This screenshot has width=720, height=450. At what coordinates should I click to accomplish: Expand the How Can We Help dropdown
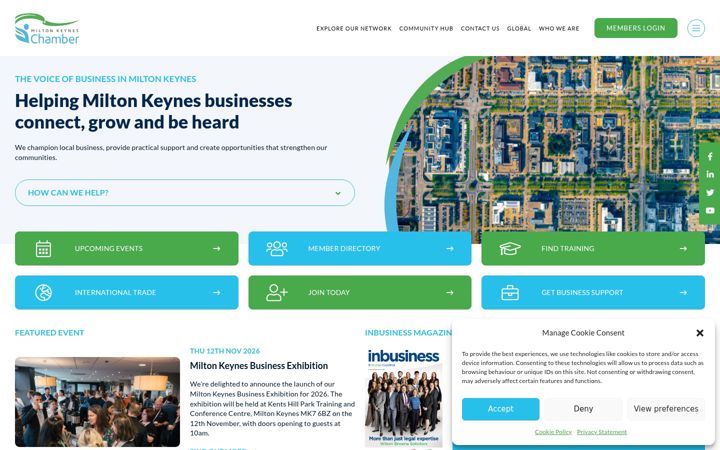click(185, 192)
